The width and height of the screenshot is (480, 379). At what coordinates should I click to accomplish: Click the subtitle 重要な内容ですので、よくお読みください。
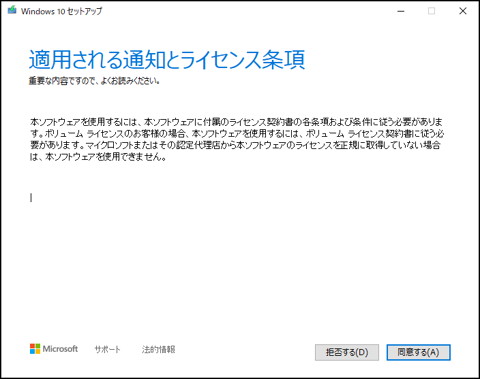coord(94,81)
